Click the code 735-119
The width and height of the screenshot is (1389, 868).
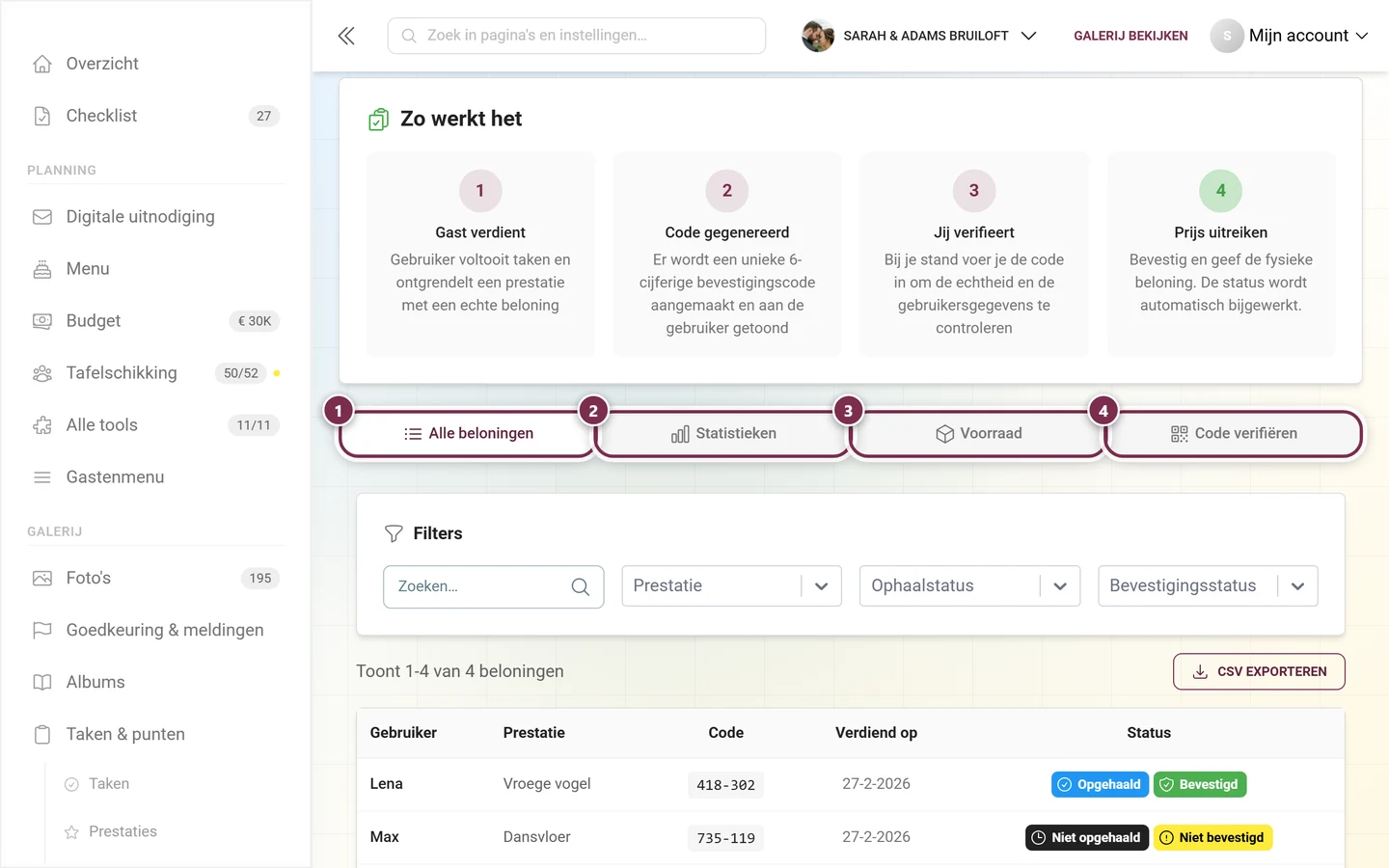(725, 838)
